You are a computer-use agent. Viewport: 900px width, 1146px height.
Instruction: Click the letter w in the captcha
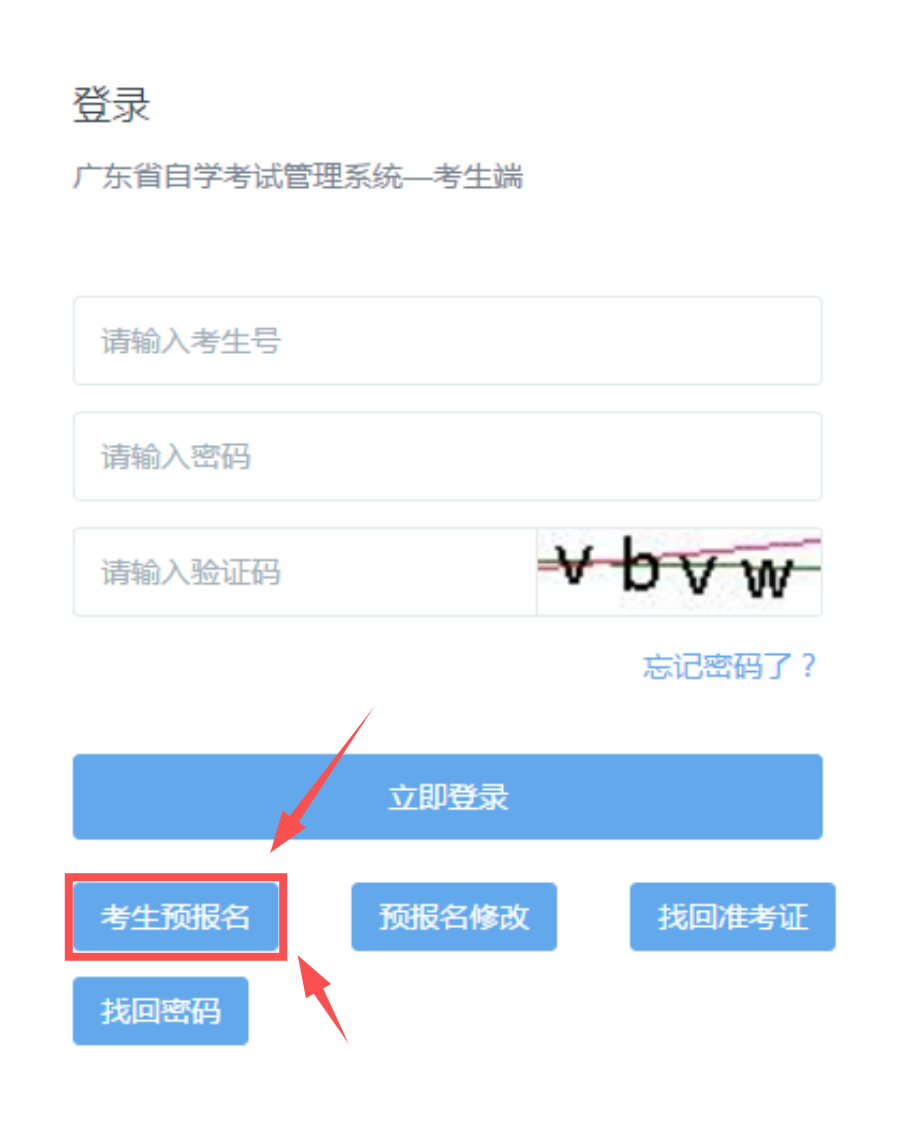768,577
